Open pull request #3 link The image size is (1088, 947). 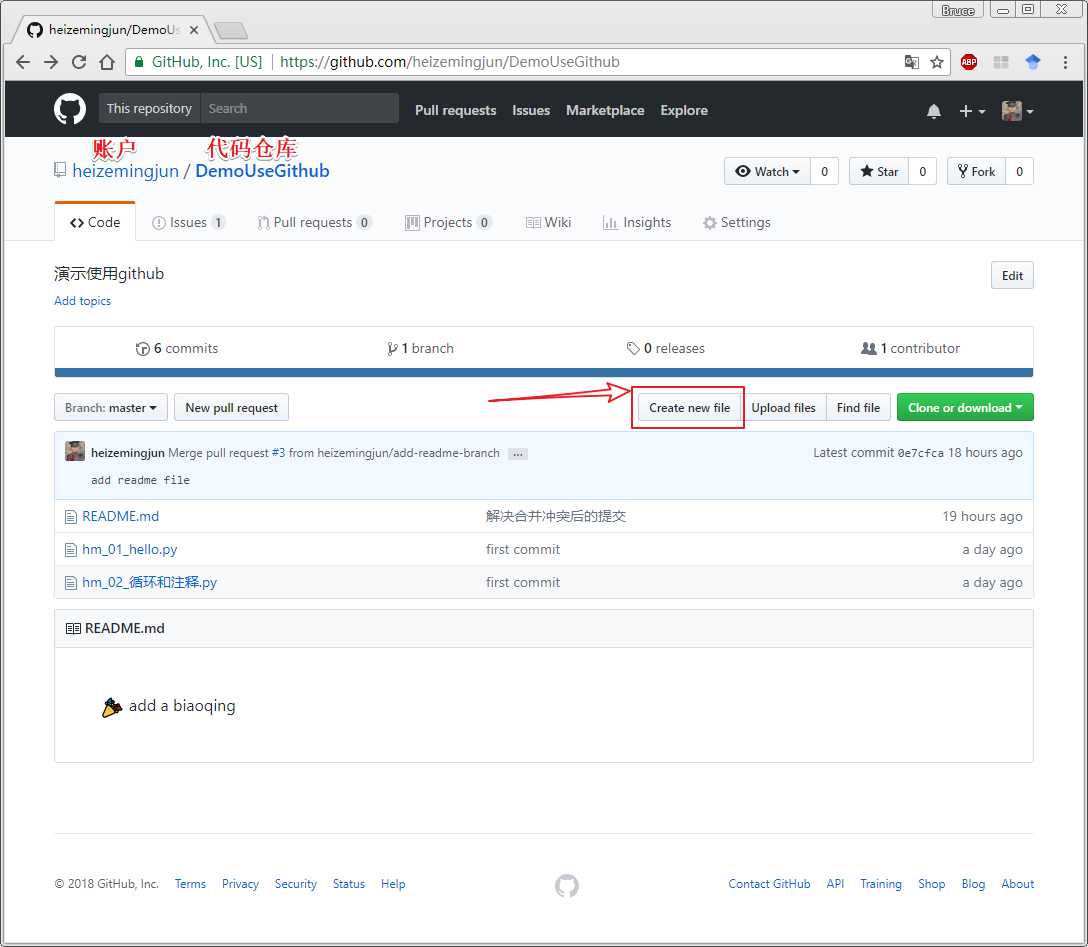click(278, 453)
